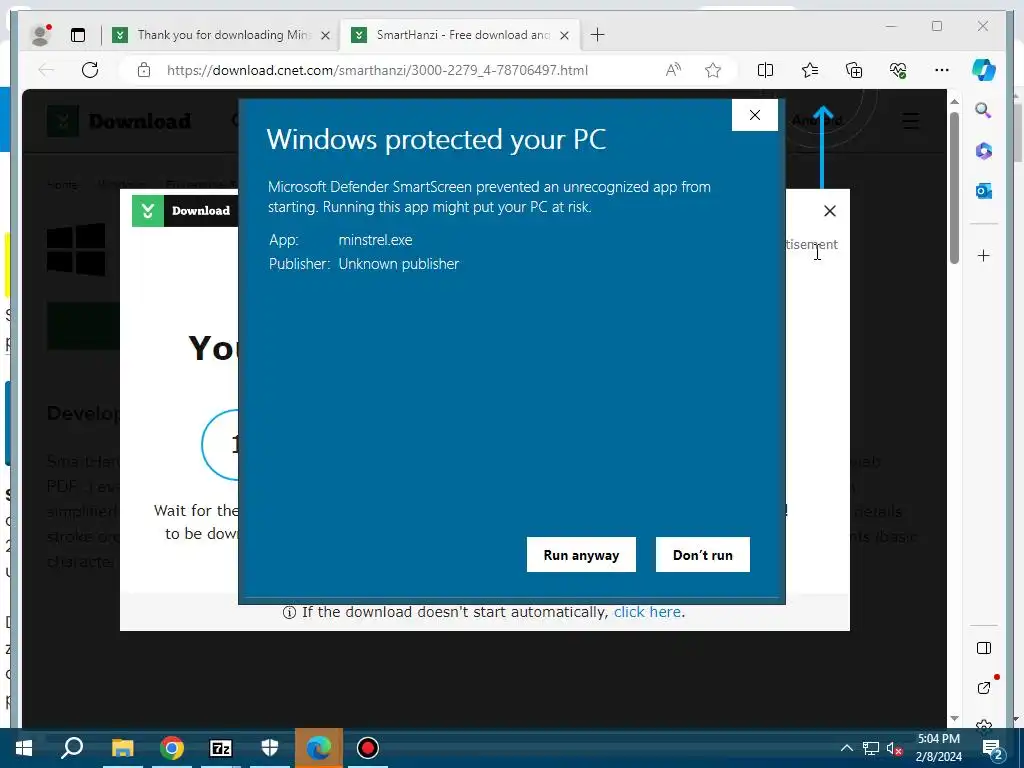
Task: Open Browser essentials
Action: coord(898,70)
